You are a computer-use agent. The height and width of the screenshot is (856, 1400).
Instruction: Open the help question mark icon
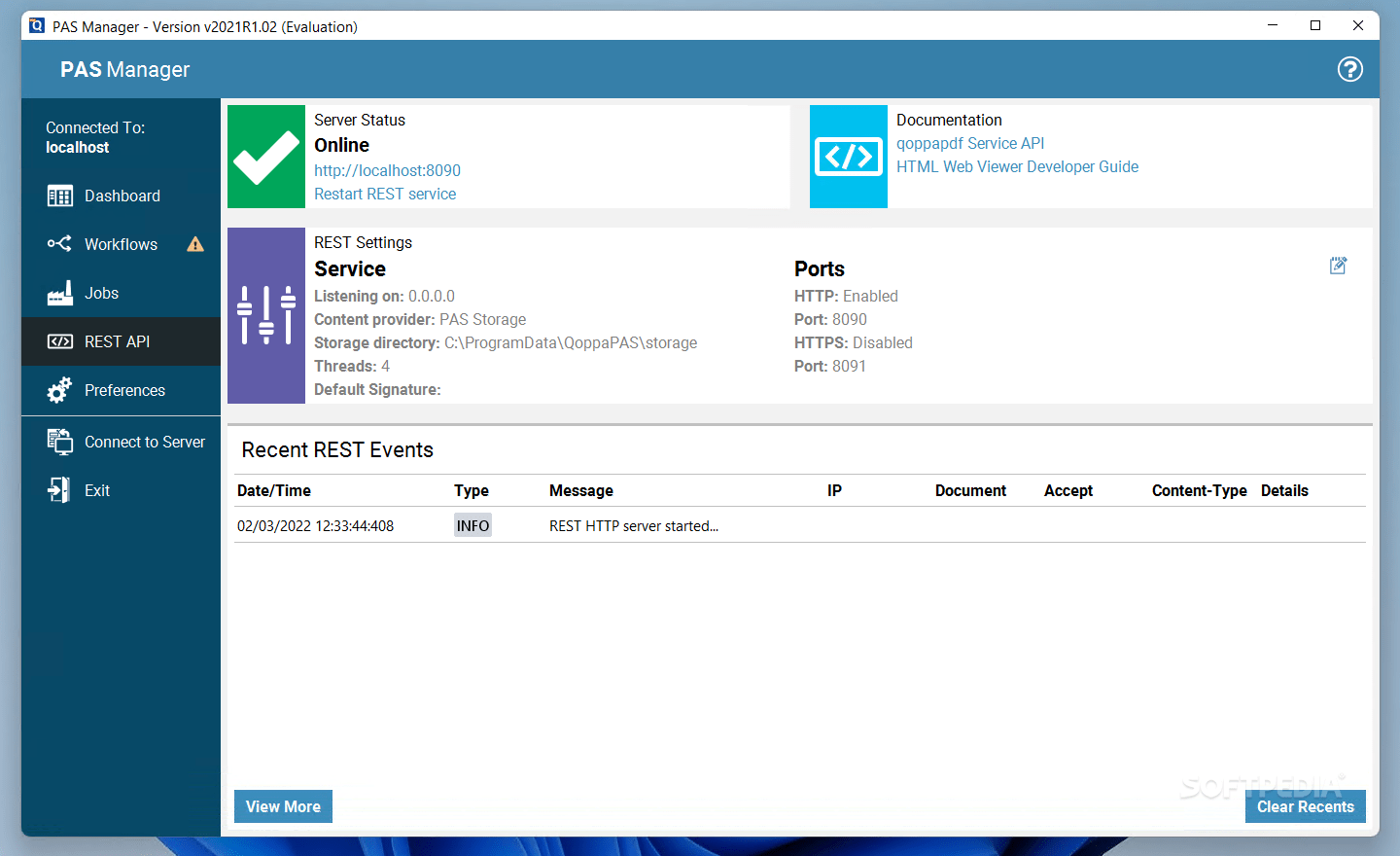click(1349, 69)
